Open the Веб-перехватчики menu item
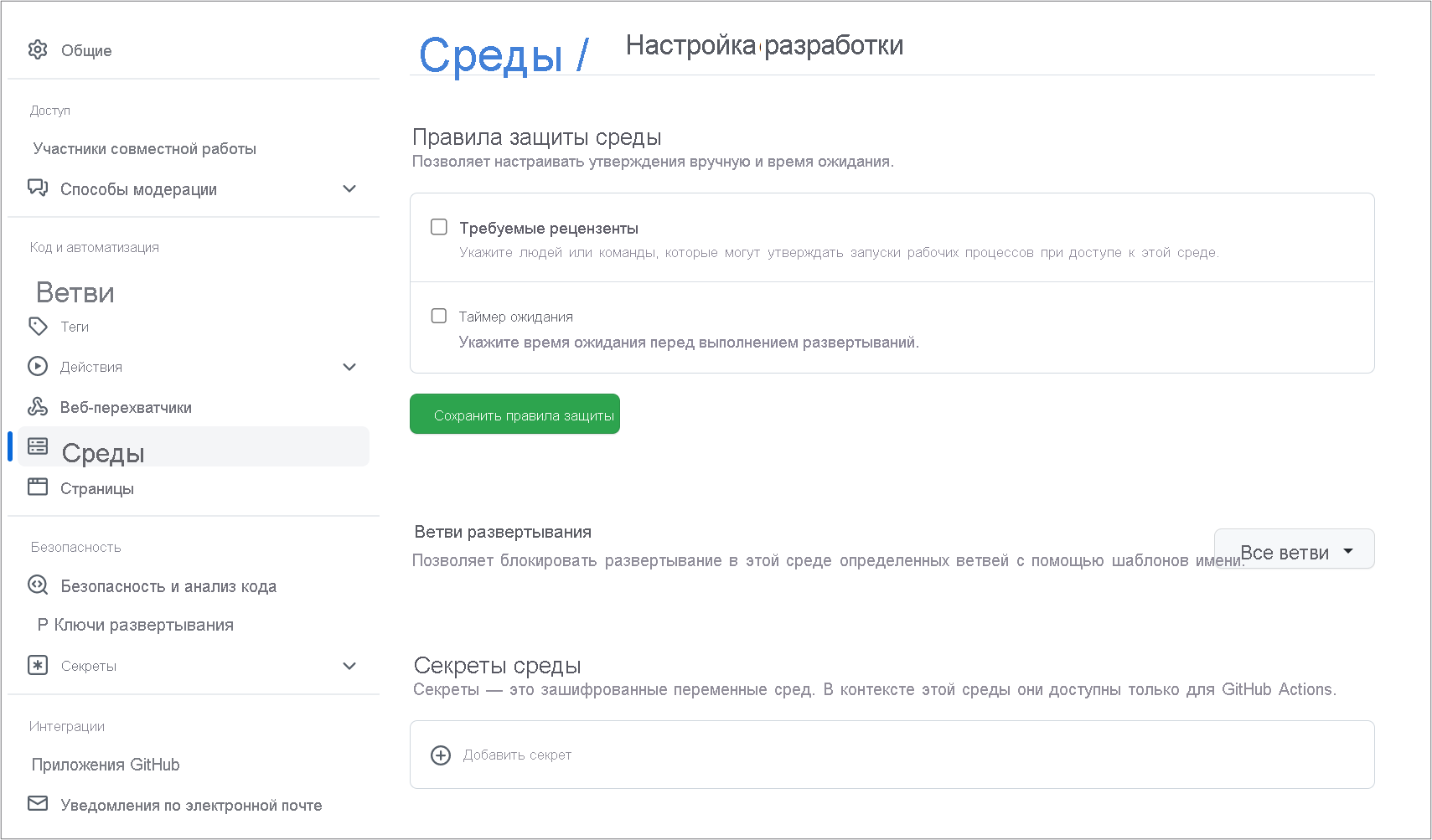The image size is (1432, 840). click(126, 407)
